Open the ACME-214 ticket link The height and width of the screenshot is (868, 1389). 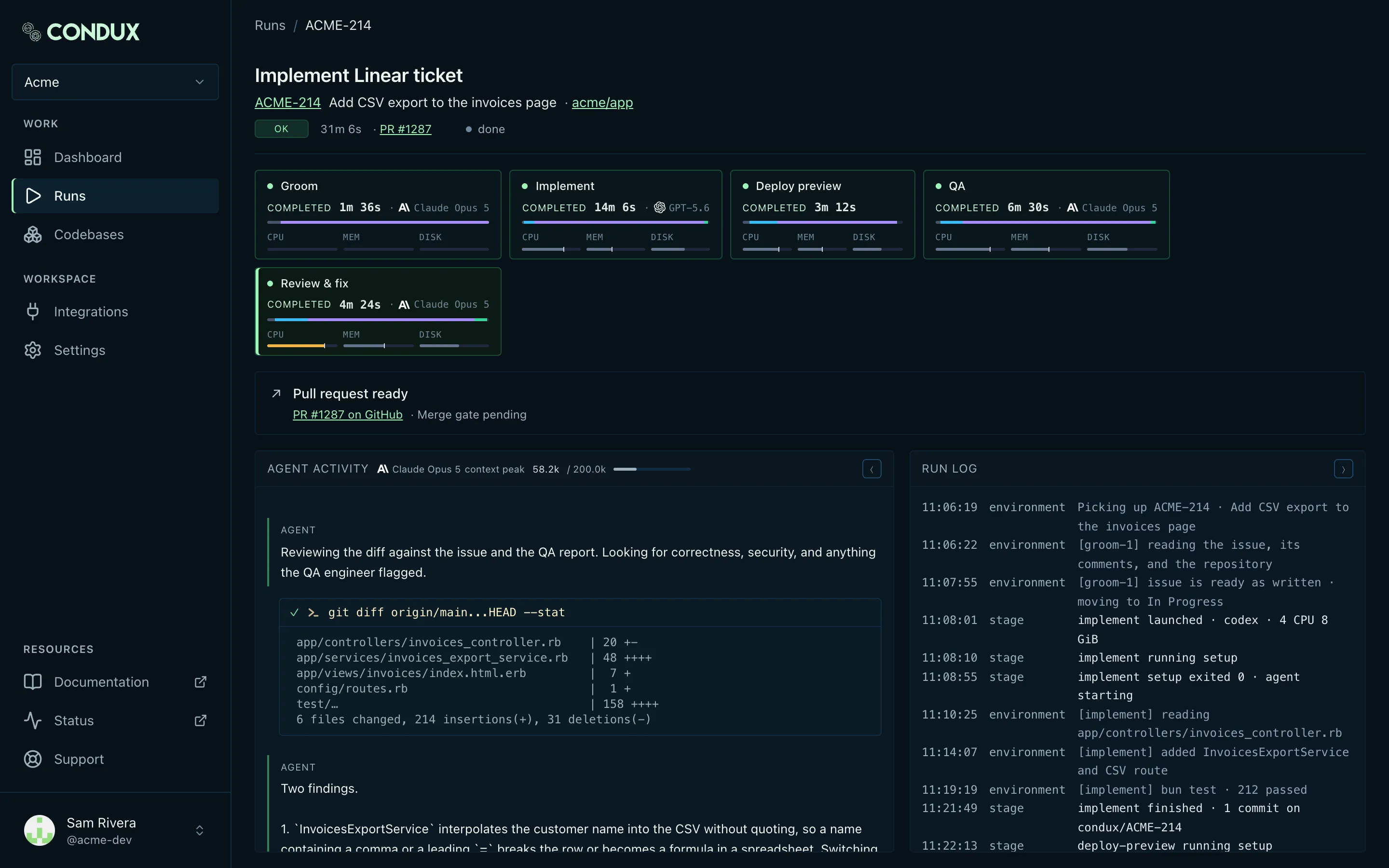pos(287,102)
